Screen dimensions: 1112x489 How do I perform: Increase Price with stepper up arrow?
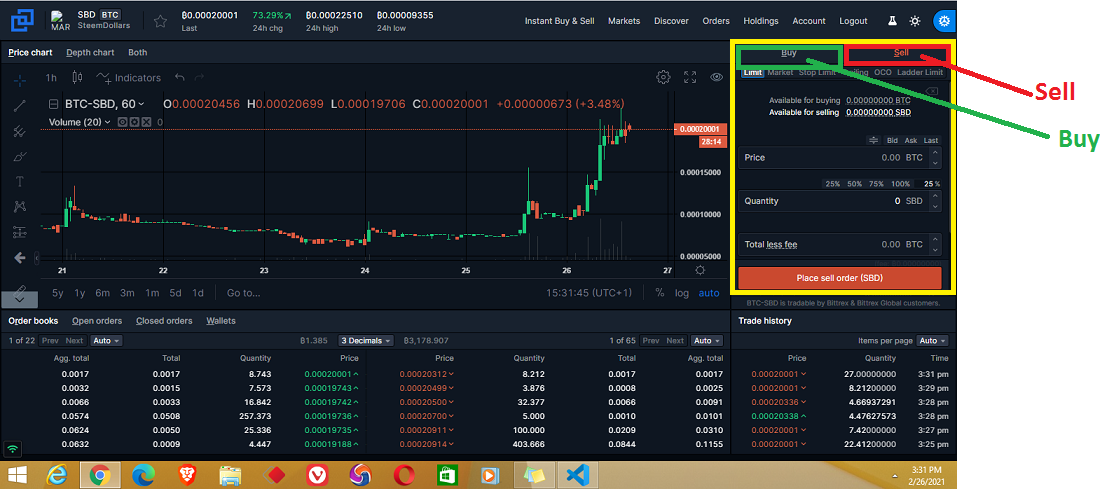click(935, 152)
